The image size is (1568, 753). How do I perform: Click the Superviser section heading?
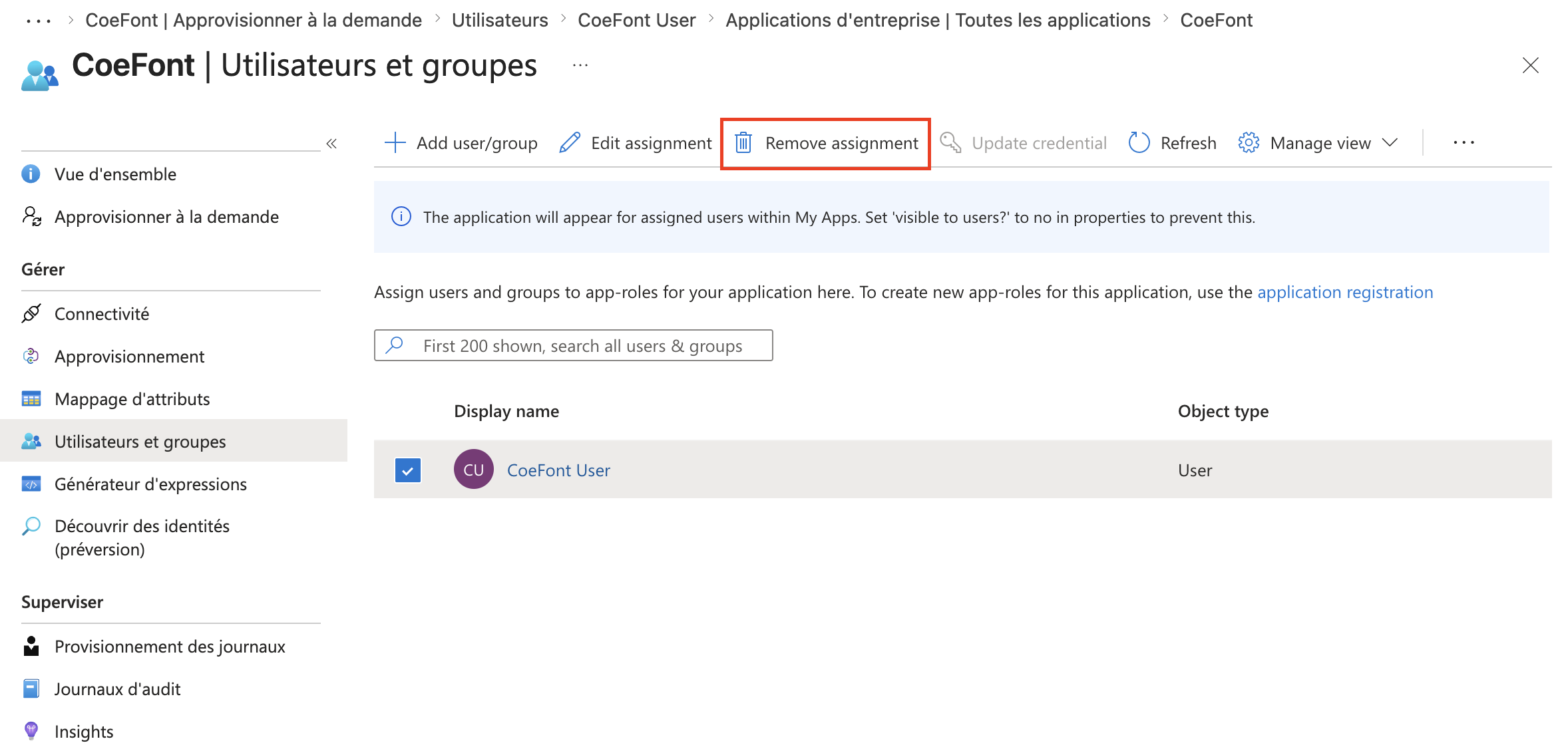[62, 601]
